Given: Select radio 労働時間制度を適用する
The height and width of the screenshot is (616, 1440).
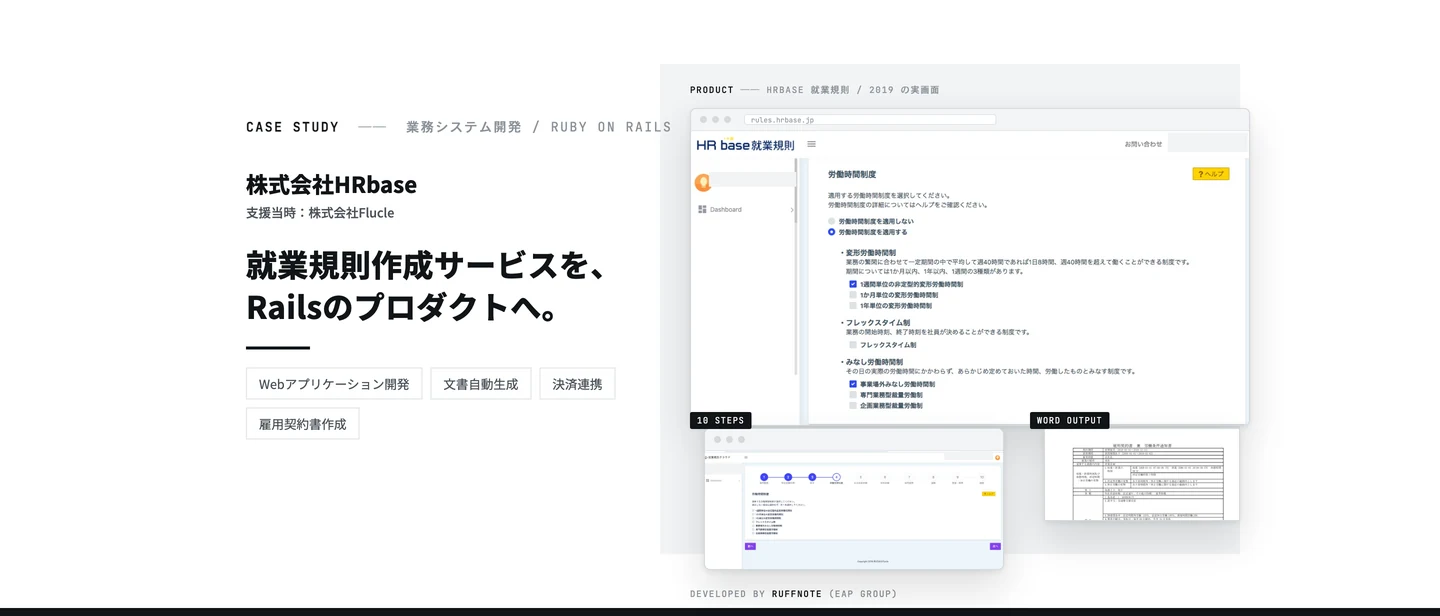Looking at the screenshot, I should click(830, 232).
